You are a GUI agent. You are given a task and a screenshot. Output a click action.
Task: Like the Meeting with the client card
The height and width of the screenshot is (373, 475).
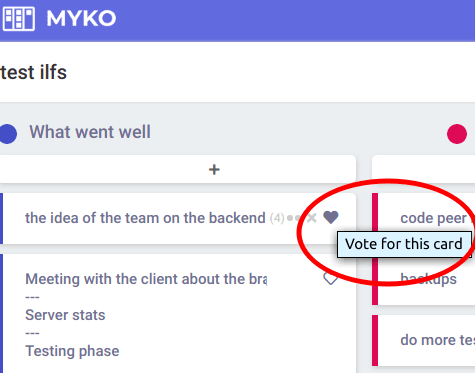(x=331, y=278)
